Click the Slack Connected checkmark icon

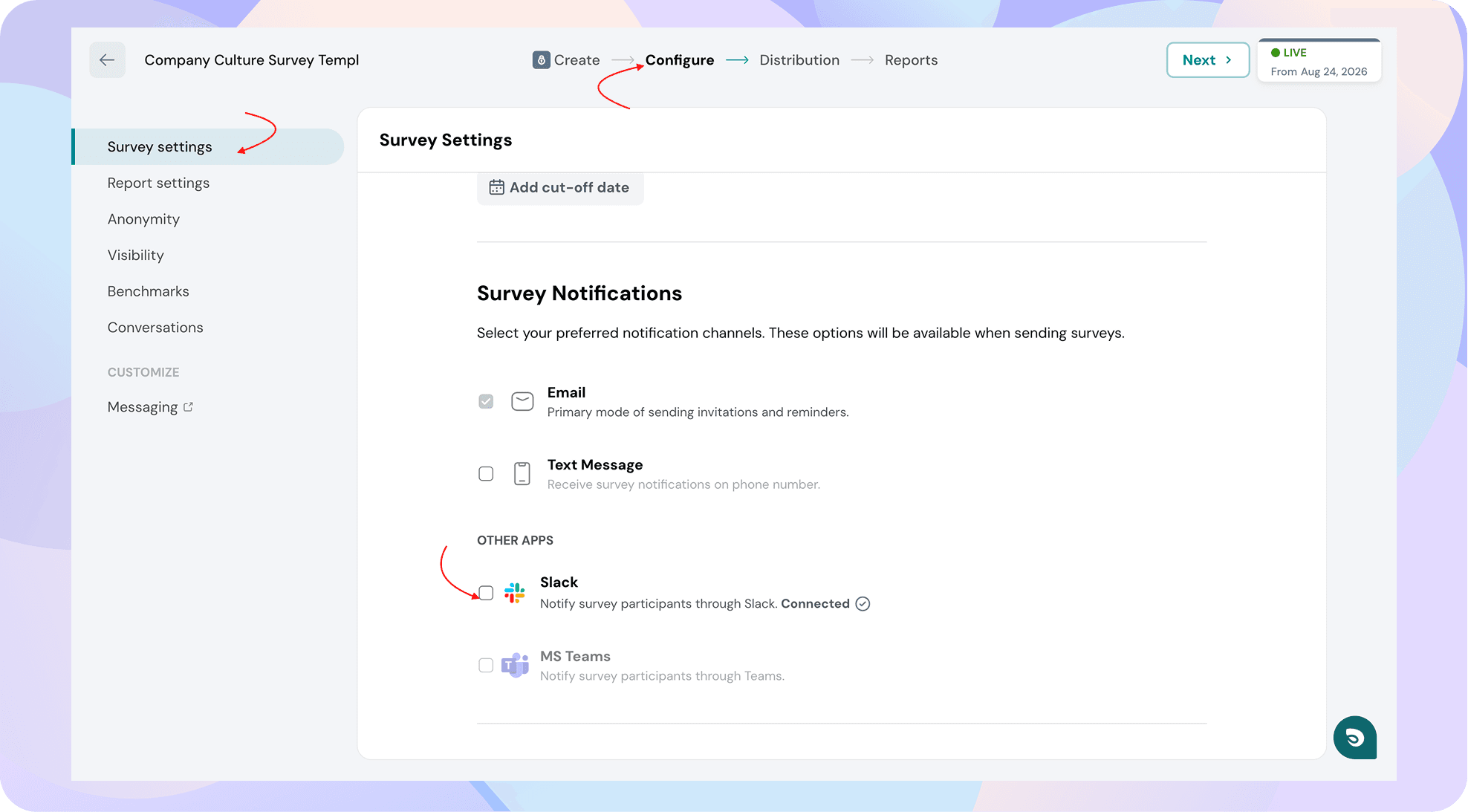pyautogui.click(x=863, y=604)
